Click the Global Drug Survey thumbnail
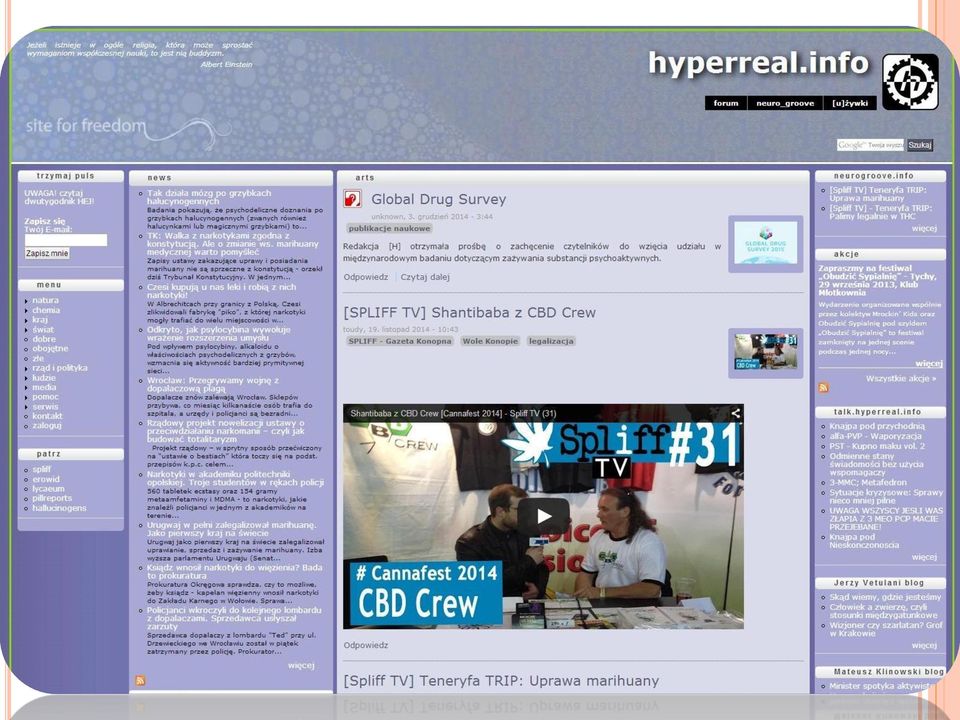Viewport: 960px width, 720px height. (765, 243)
